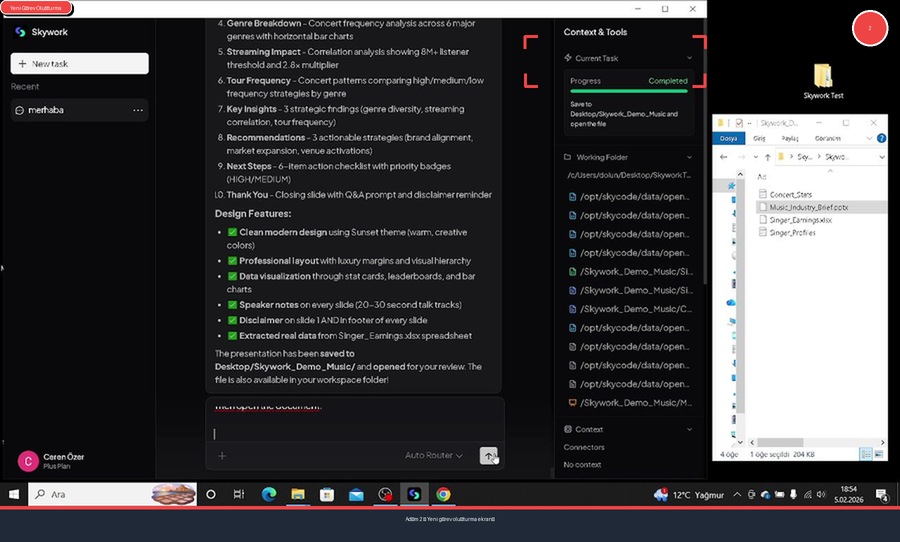The image size is (900, 542).
Task: Open the Skywork Test folder on the desktop
Action: click(823, 78)
